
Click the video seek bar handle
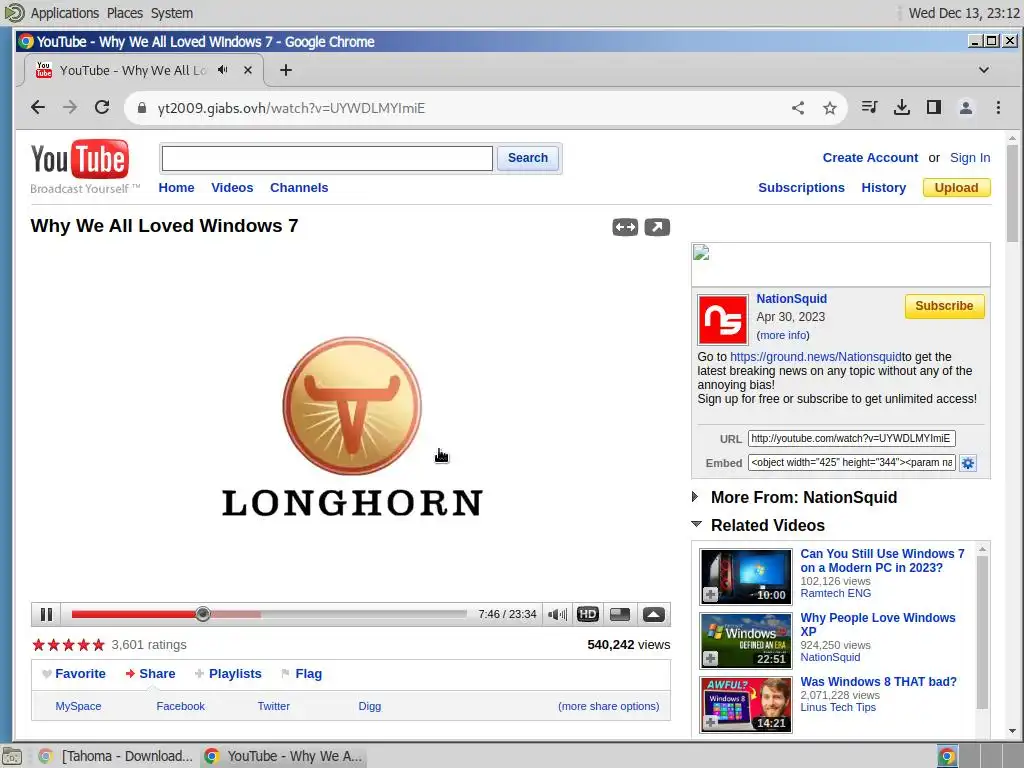coord(203,614)
